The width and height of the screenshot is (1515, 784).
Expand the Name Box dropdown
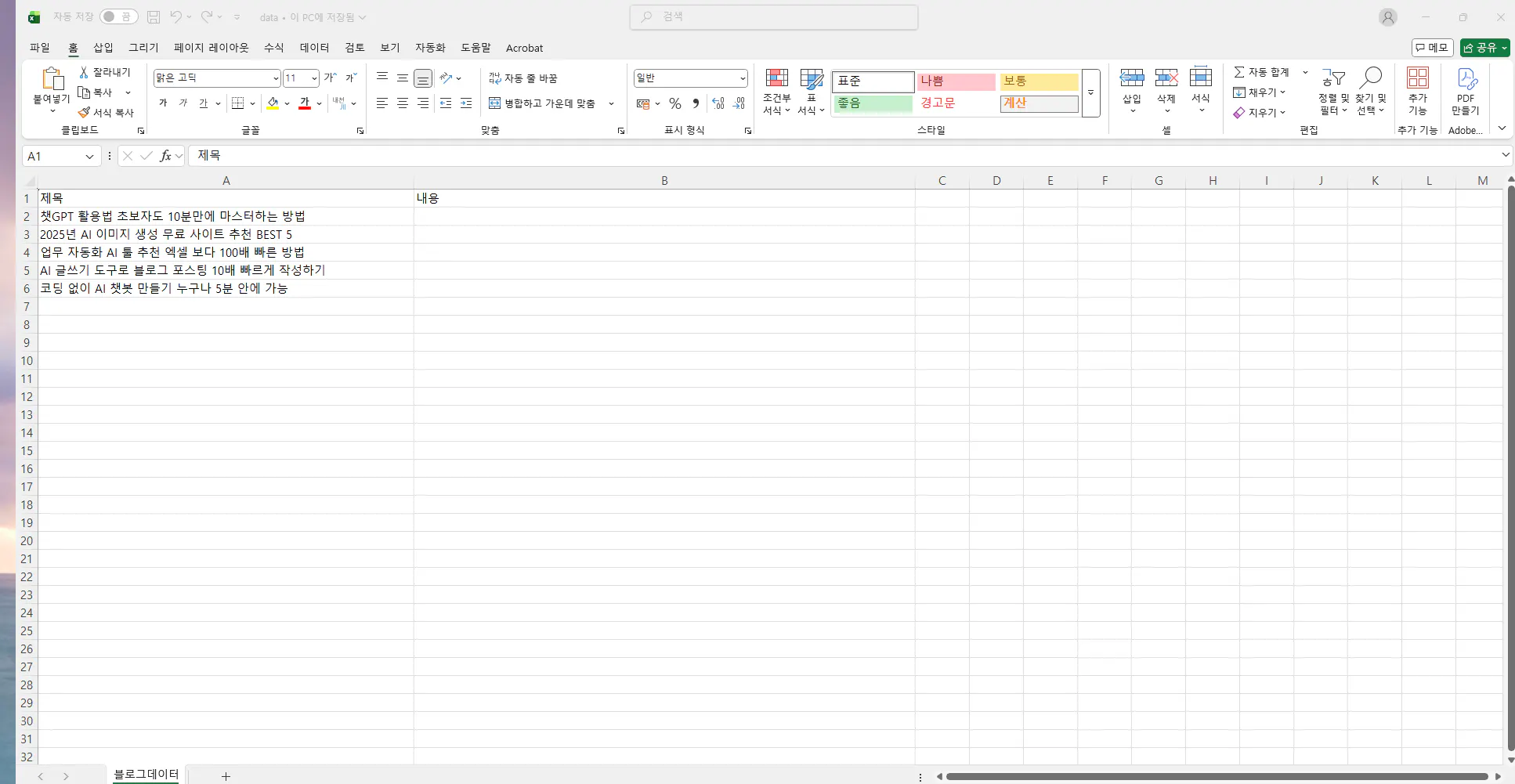coord(89,157)
